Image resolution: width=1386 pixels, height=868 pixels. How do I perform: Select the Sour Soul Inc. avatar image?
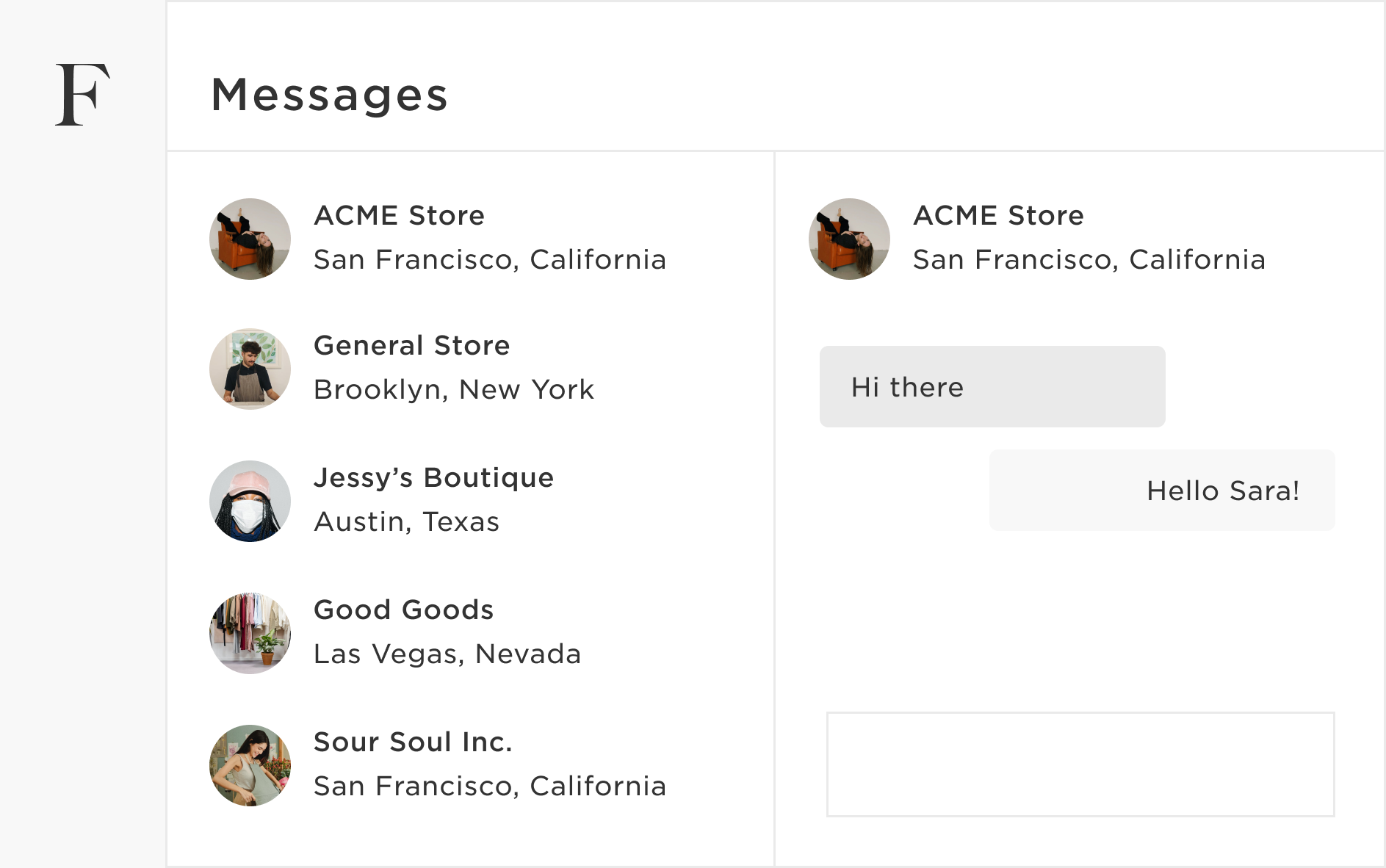[x=250, y=765]
